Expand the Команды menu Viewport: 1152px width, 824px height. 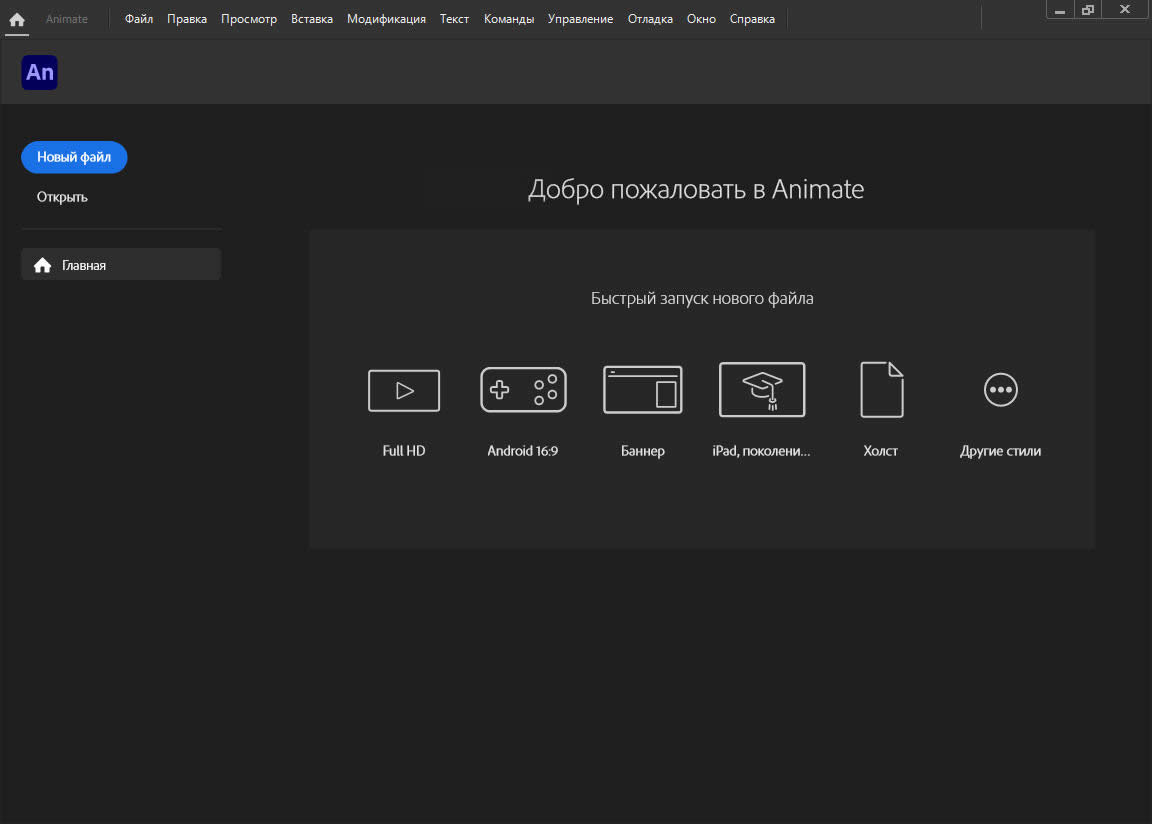[x=508, y=19]
